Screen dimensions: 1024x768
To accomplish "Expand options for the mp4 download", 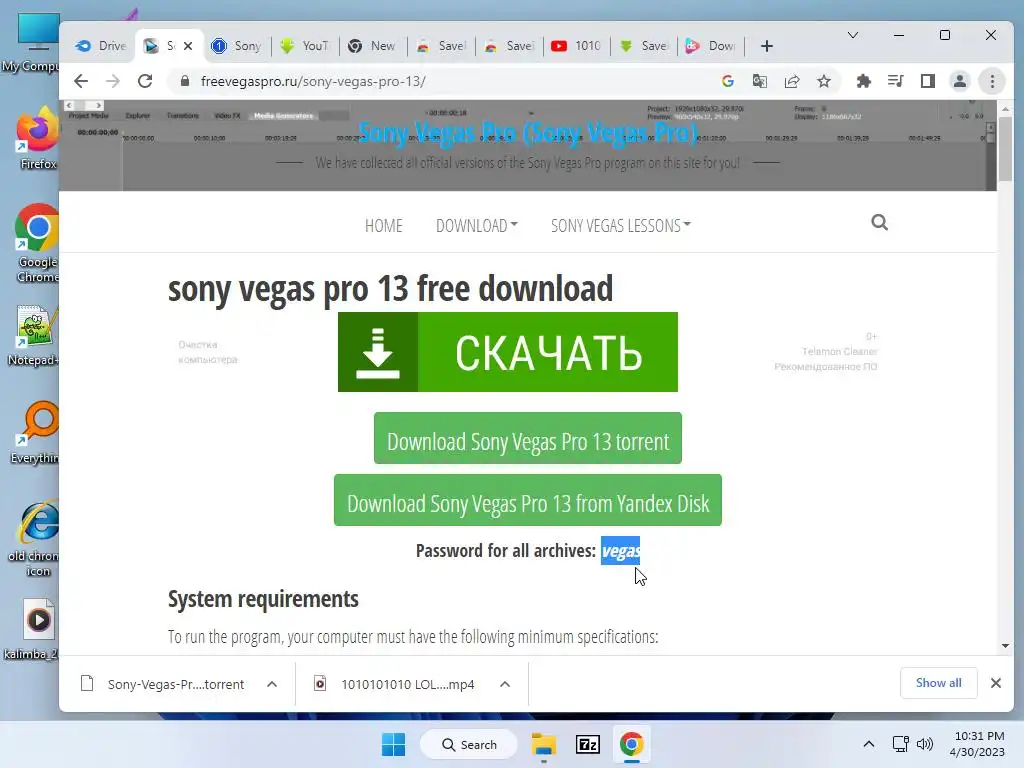I will tap(505, 684).
